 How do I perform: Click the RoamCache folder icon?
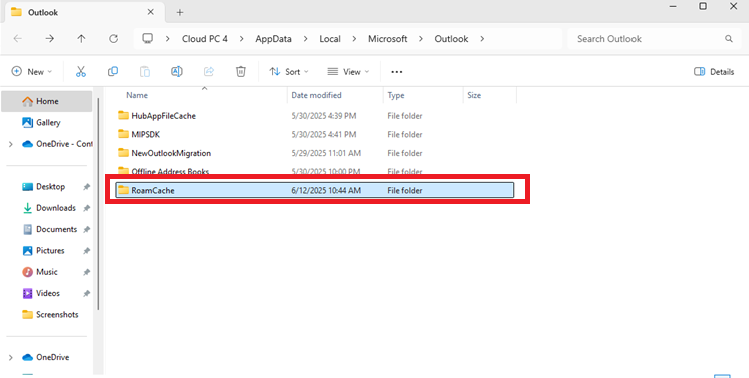click(124, 190)
